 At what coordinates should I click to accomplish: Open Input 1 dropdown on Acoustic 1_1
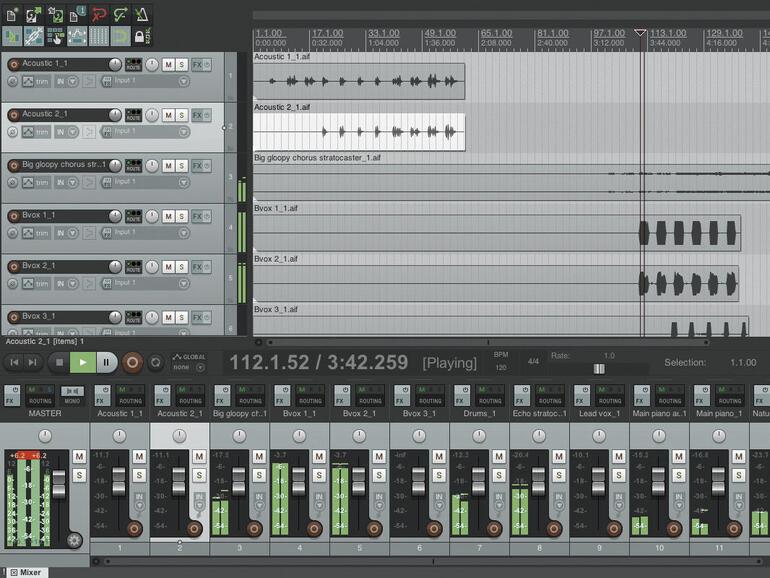click(x=145, y=81)
